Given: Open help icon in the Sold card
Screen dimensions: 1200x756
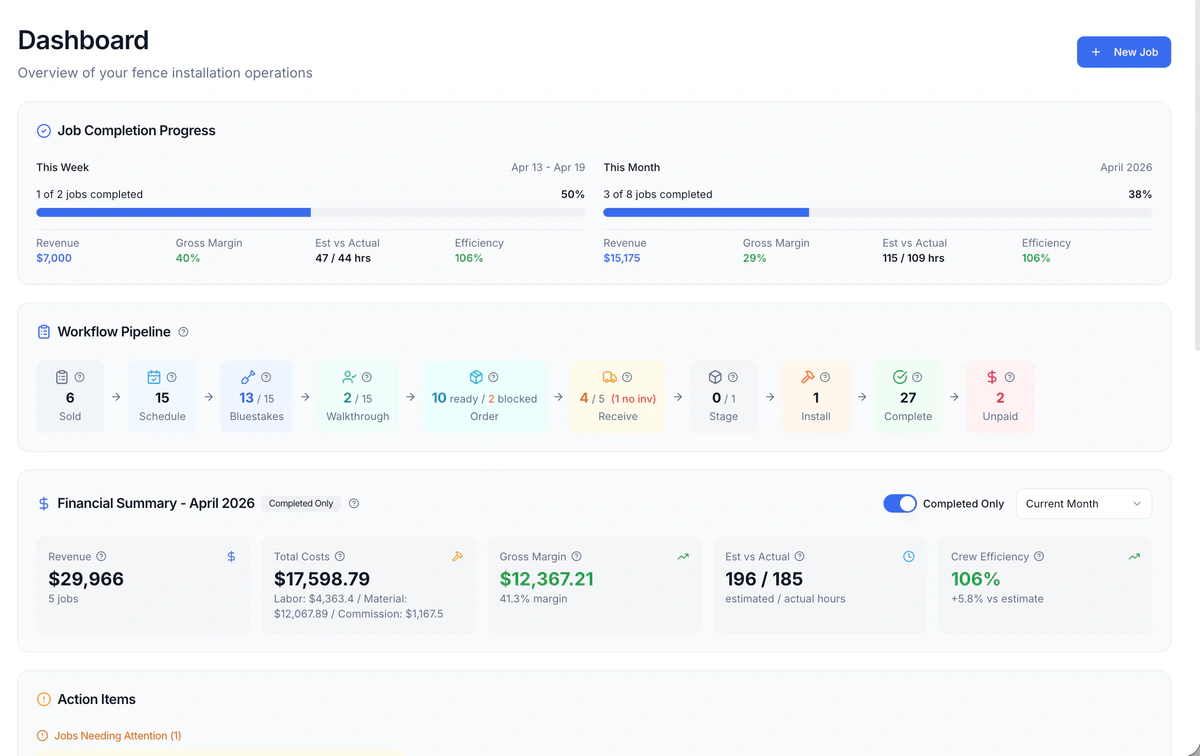Looking at the screenshot, I should tap(80, 377).
